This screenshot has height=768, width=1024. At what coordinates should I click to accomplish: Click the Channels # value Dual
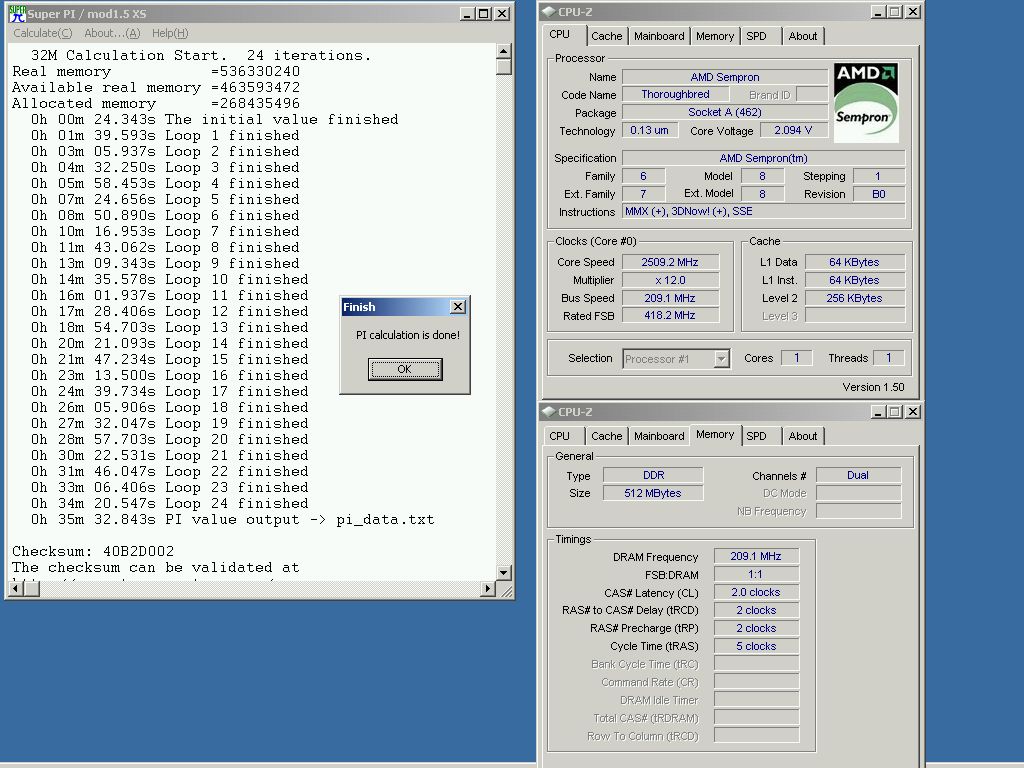tap(858, 475)
